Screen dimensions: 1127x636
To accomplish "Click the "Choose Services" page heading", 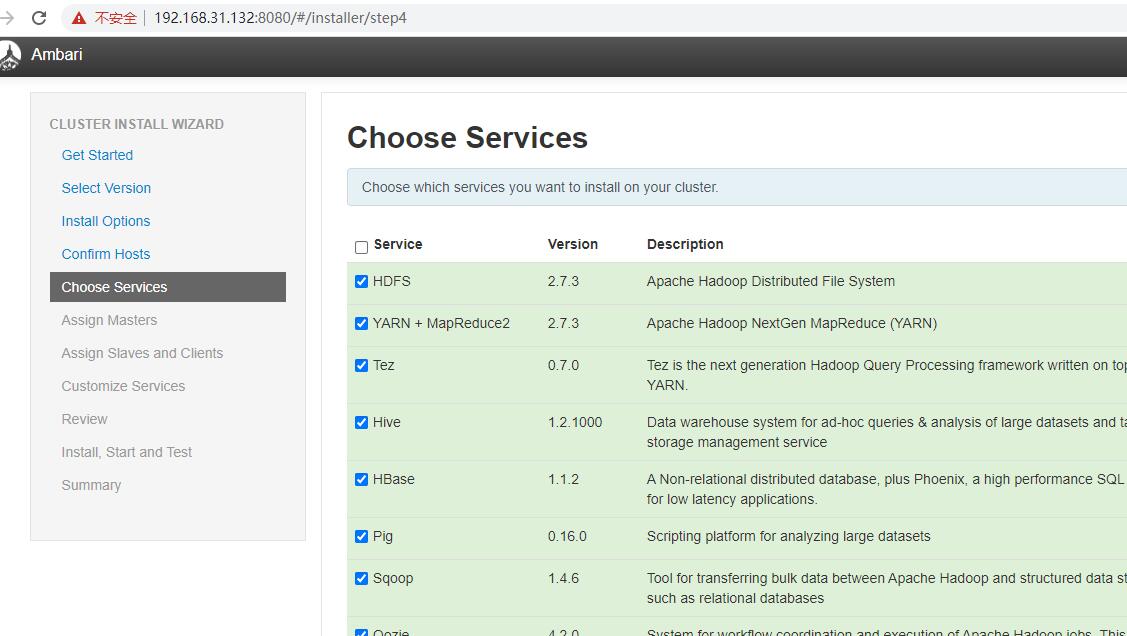I will [467, 137].
